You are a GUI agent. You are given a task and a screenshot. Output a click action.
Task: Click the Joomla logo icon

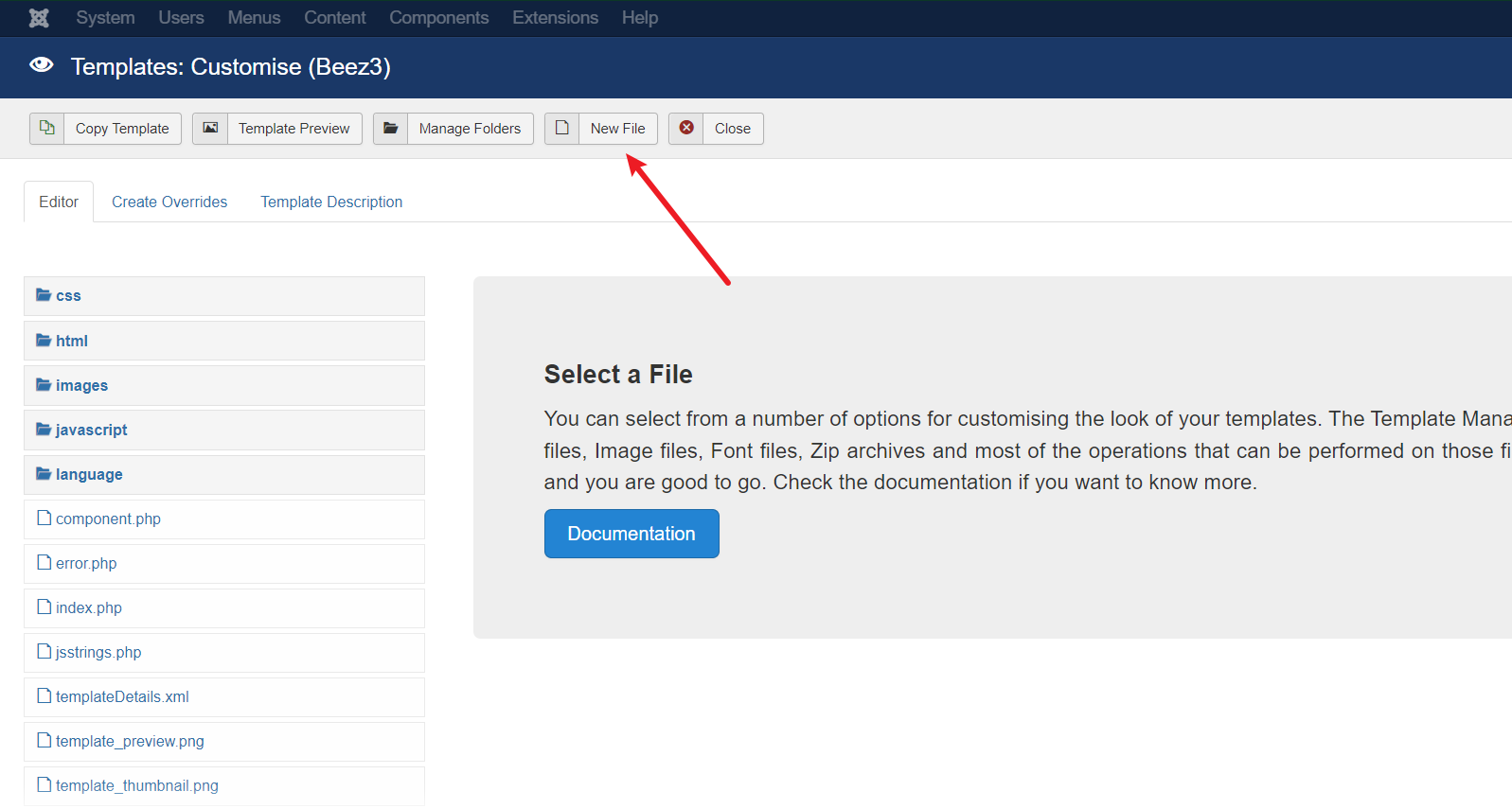(x=39, y=18)
